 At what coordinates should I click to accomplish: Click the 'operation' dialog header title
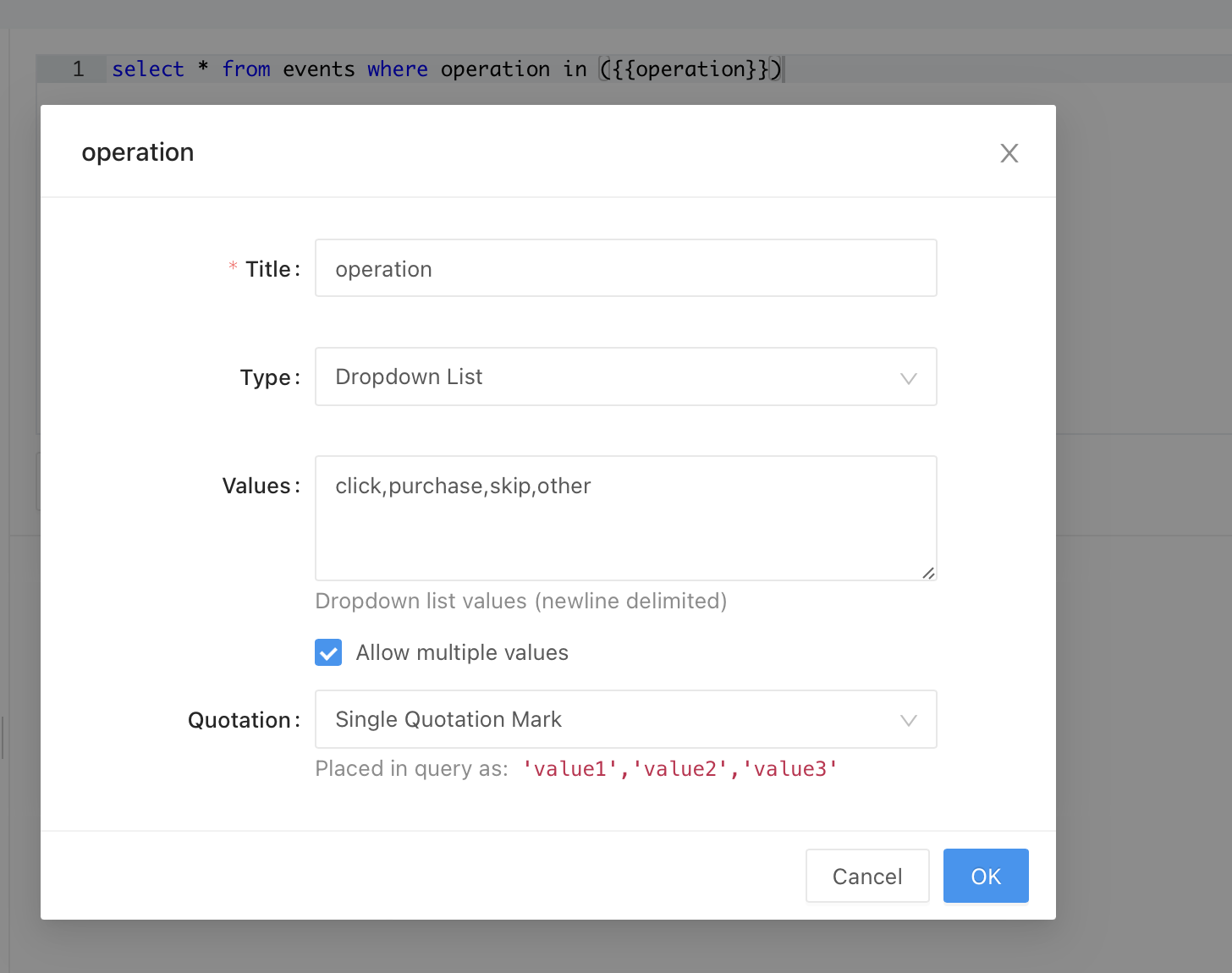coord(138,152)
